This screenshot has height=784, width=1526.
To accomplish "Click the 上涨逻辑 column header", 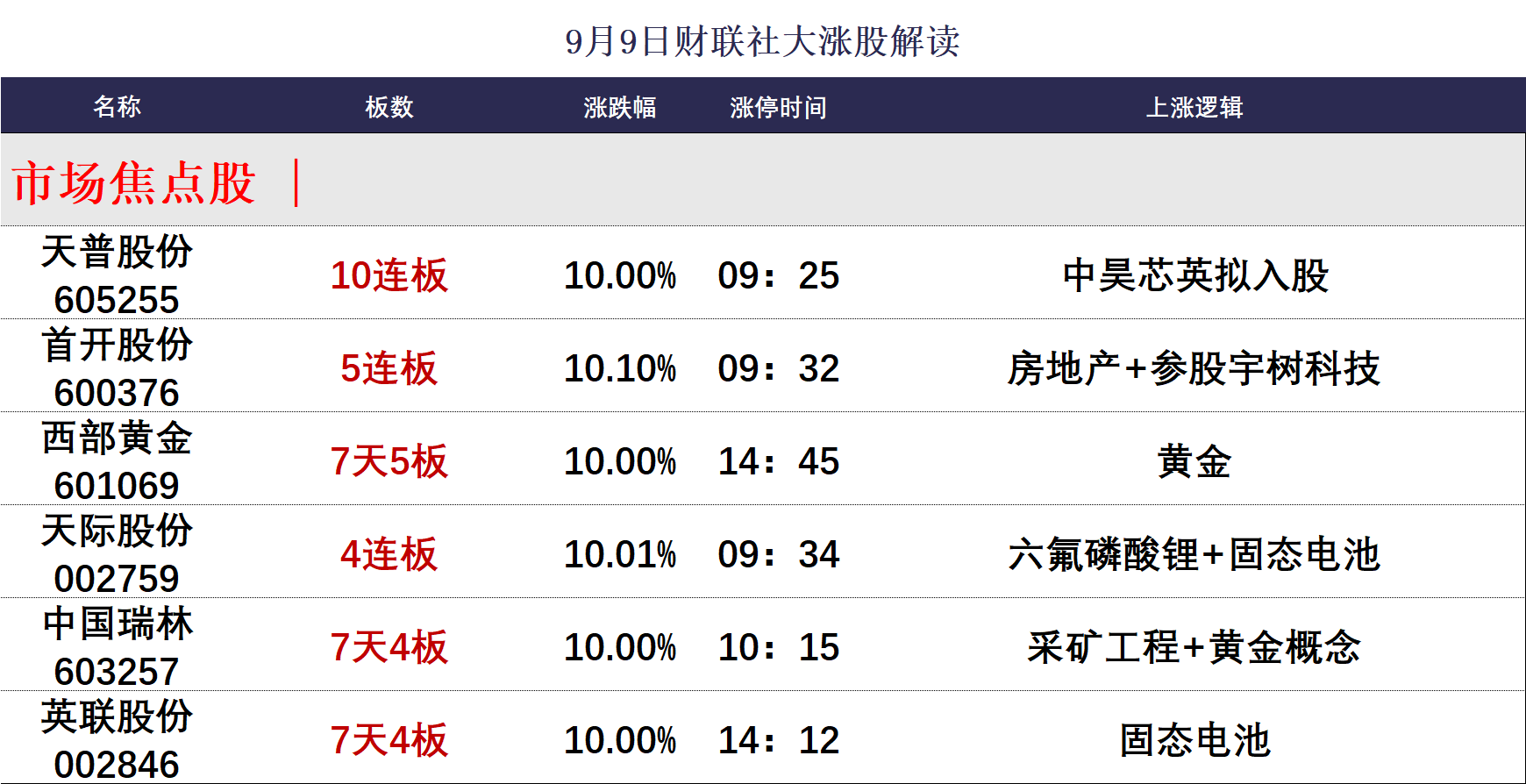I will coord(1194,107).
